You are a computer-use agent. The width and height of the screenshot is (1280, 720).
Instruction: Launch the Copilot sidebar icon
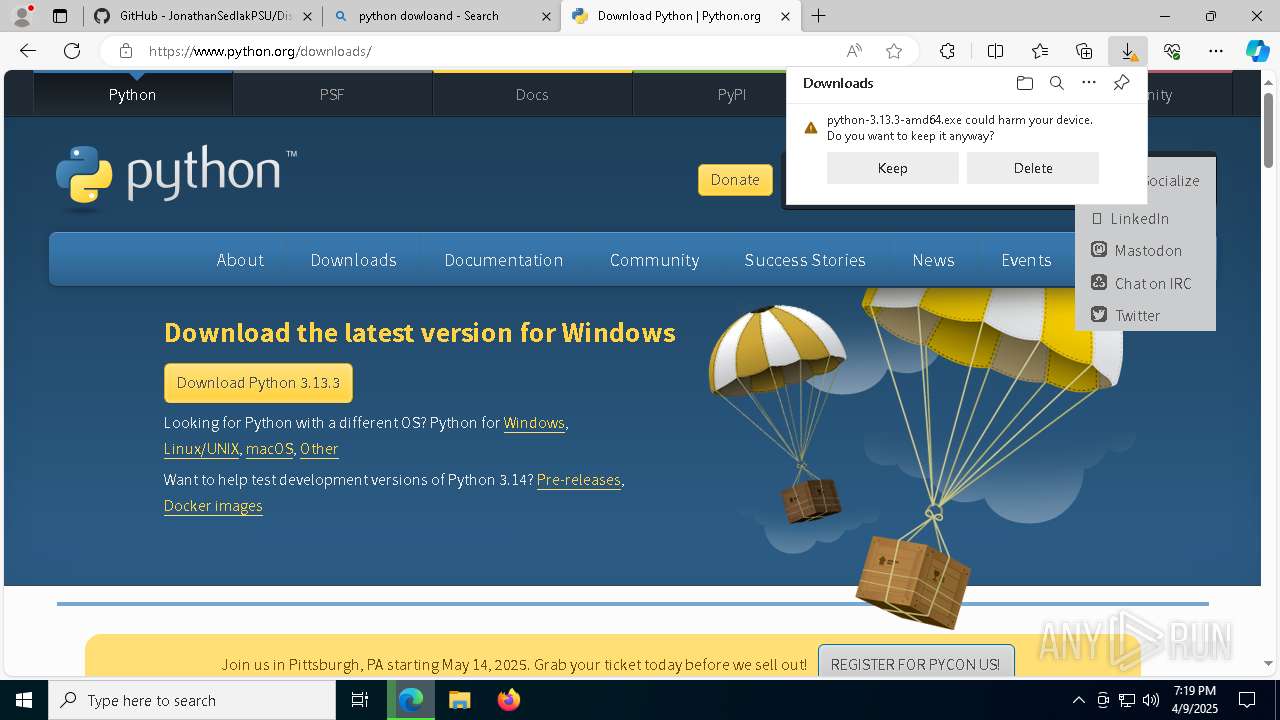(x=1258, y=51)
